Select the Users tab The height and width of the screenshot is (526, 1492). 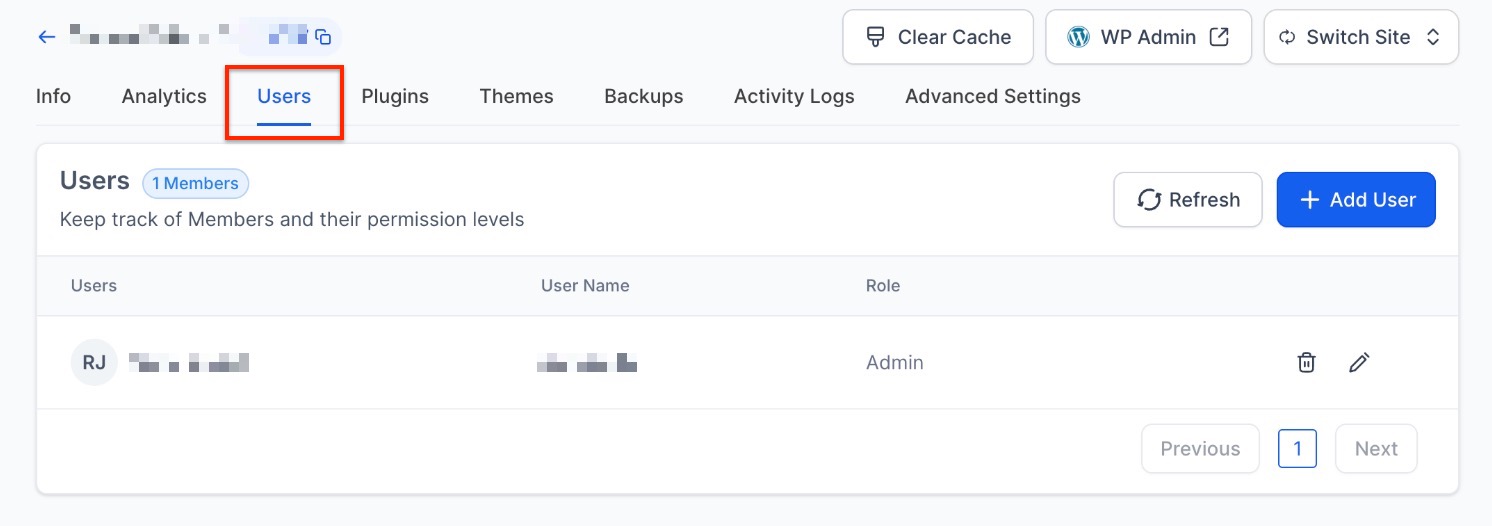(x=284, y=97)
